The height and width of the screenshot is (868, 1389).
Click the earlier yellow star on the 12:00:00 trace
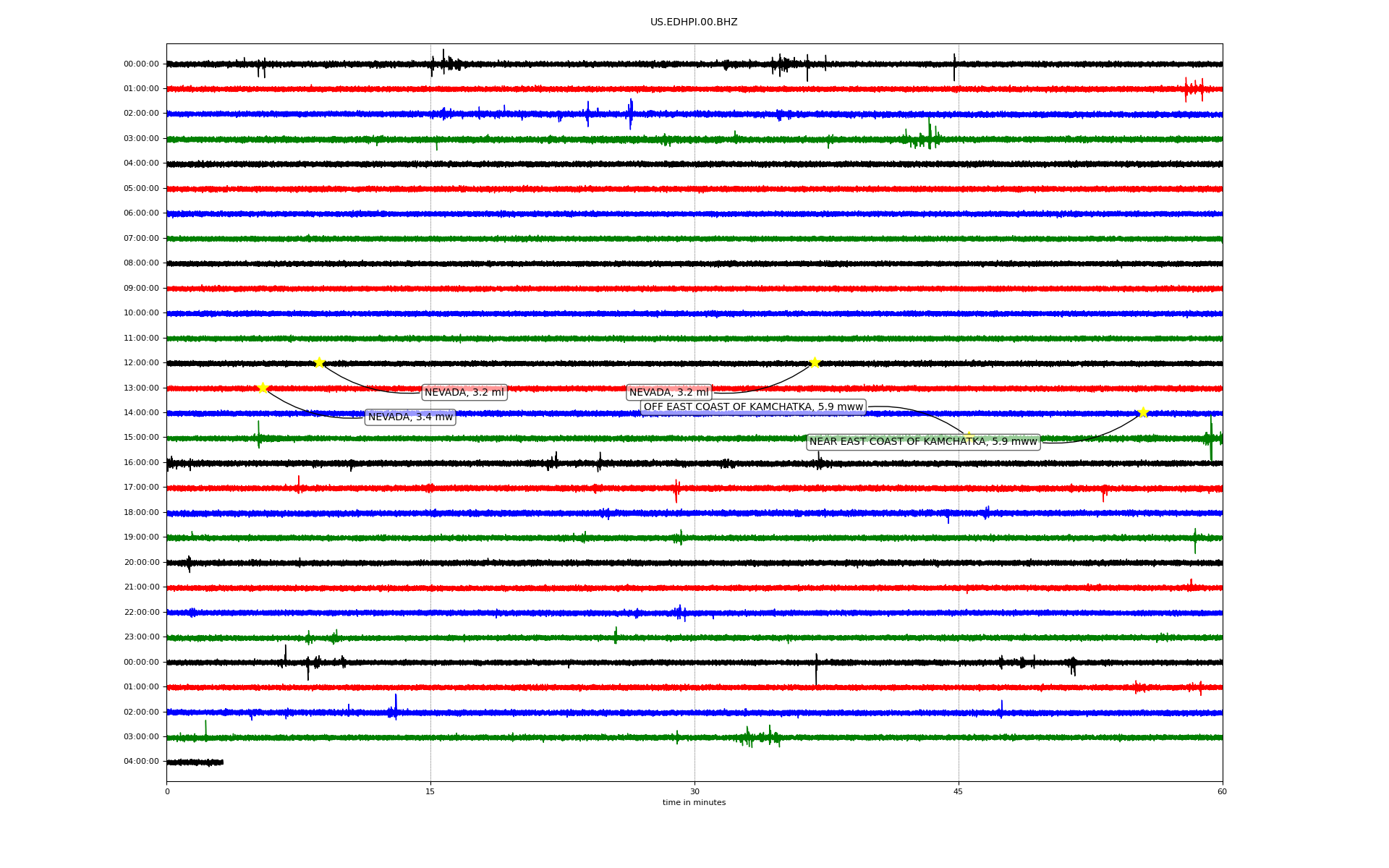pyautogui.click(x=319, y=362)
